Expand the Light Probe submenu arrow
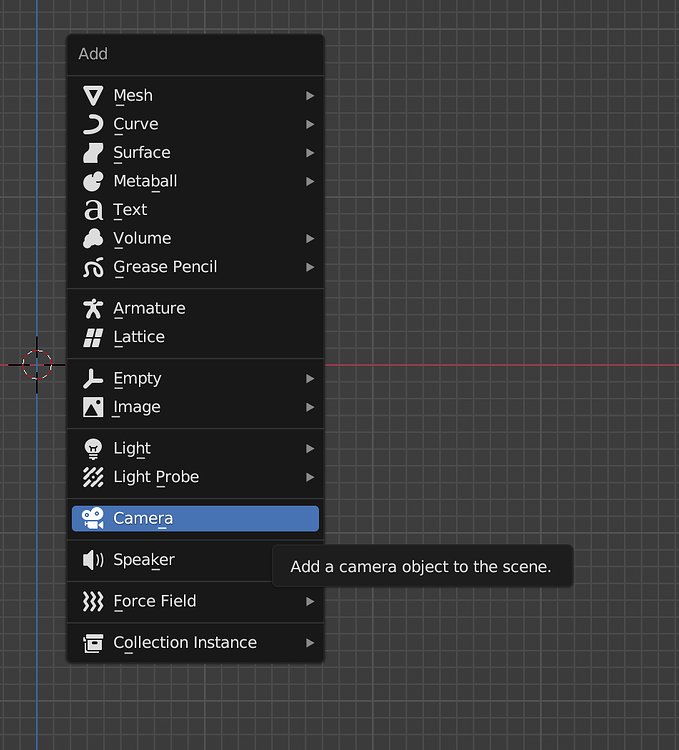679x750 pixels. [310, 477]
